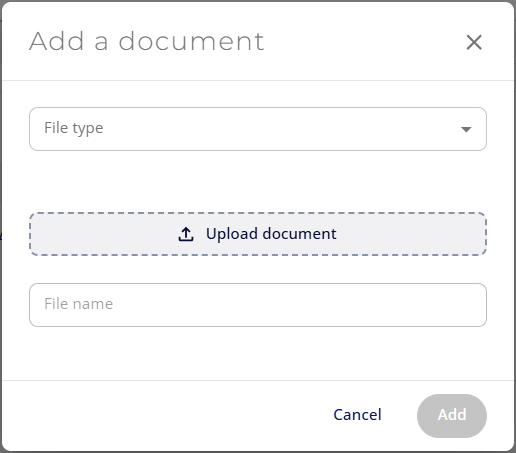Cancel adding the document

(x=357, y=415)
